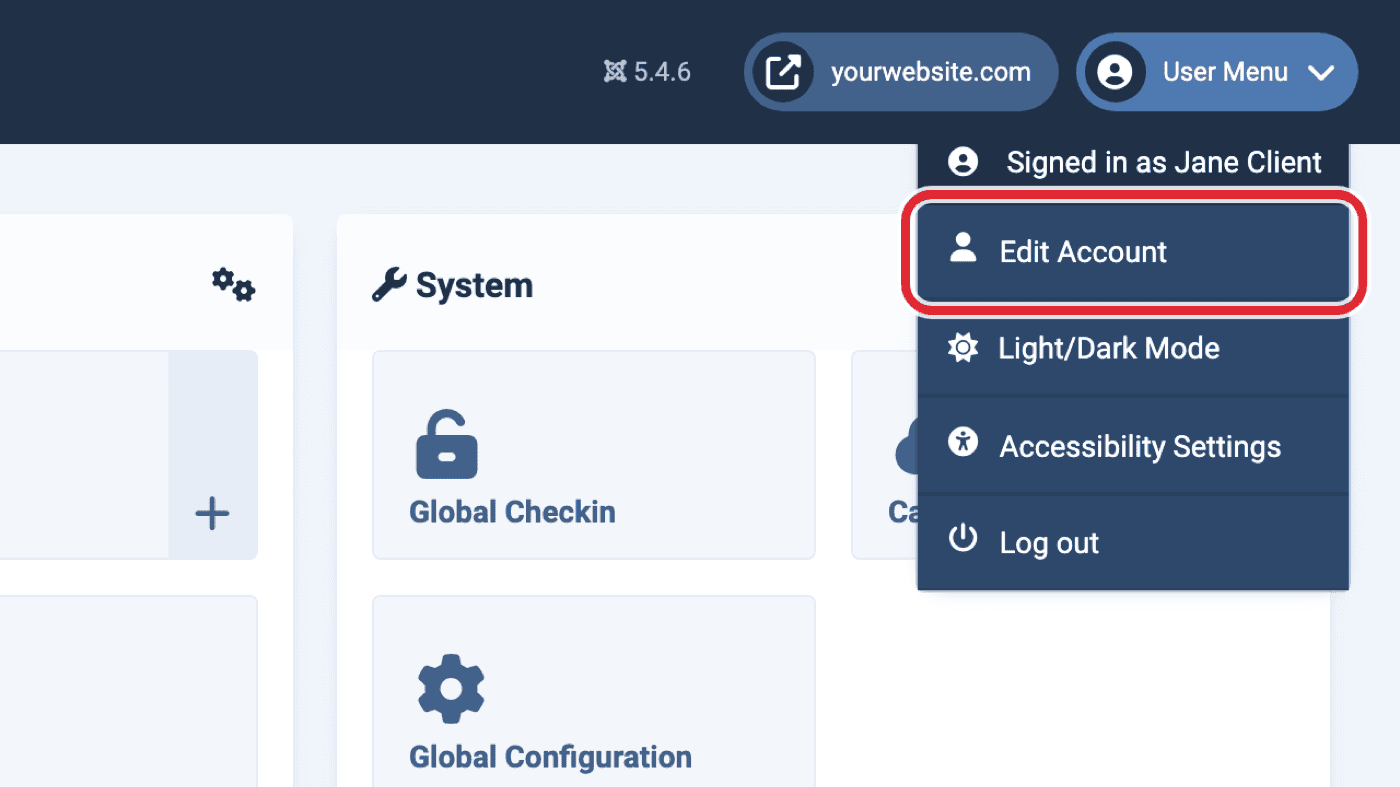Viewport: 1400px width, 787px height.
Task: Click the power icon beside Log out
Action: pyautogui.click(x=963, y=539)
